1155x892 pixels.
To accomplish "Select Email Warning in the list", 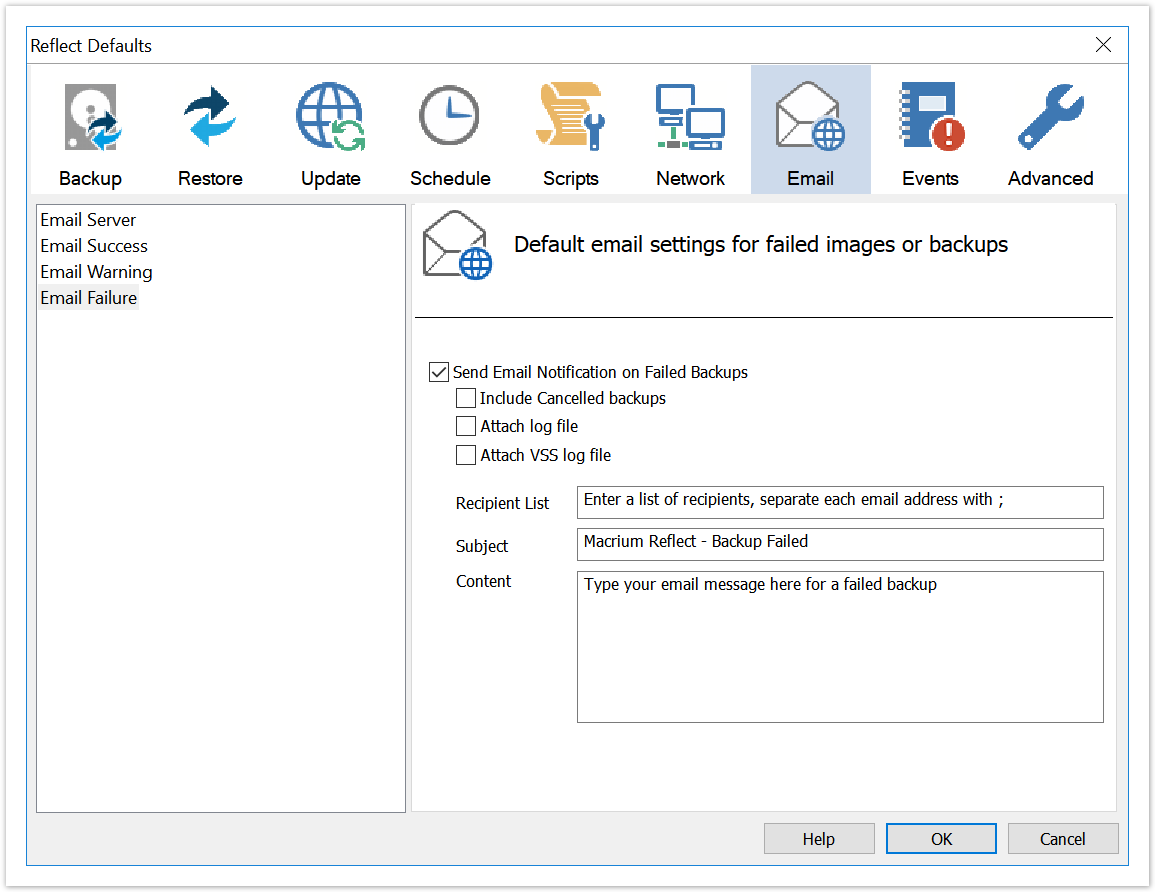I will 96,272.
